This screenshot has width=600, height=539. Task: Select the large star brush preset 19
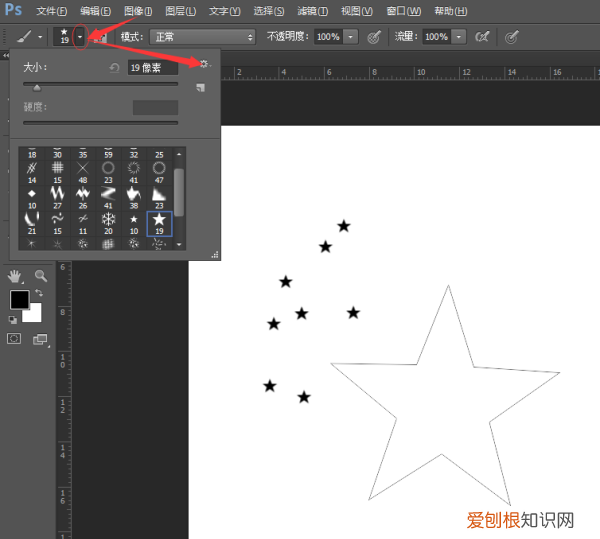159,221
